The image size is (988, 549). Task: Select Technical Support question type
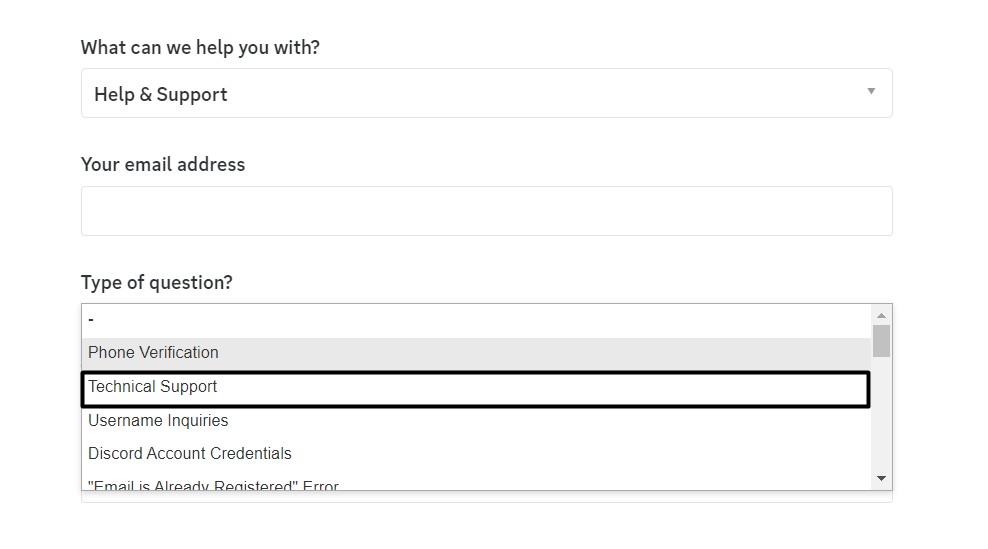[x=476, y=388]
